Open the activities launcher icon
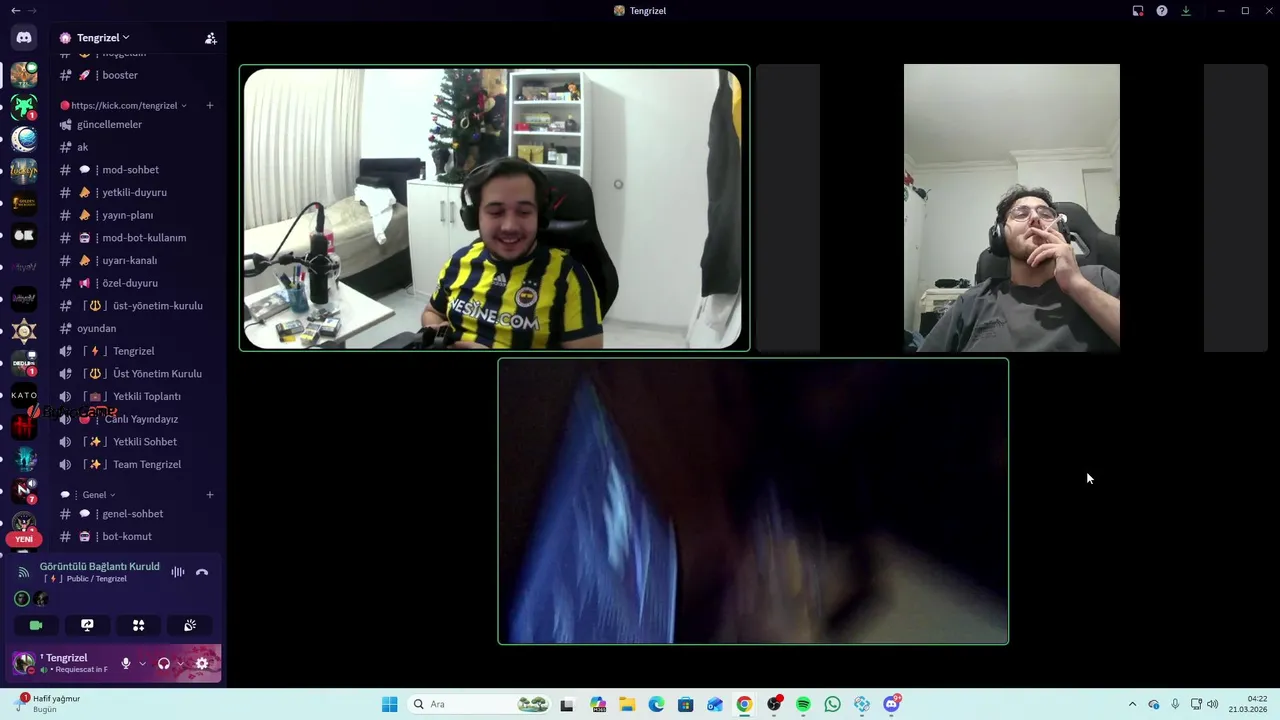Image resolution: width=1280 pixels, height=720 pixels. pos(139,625)
